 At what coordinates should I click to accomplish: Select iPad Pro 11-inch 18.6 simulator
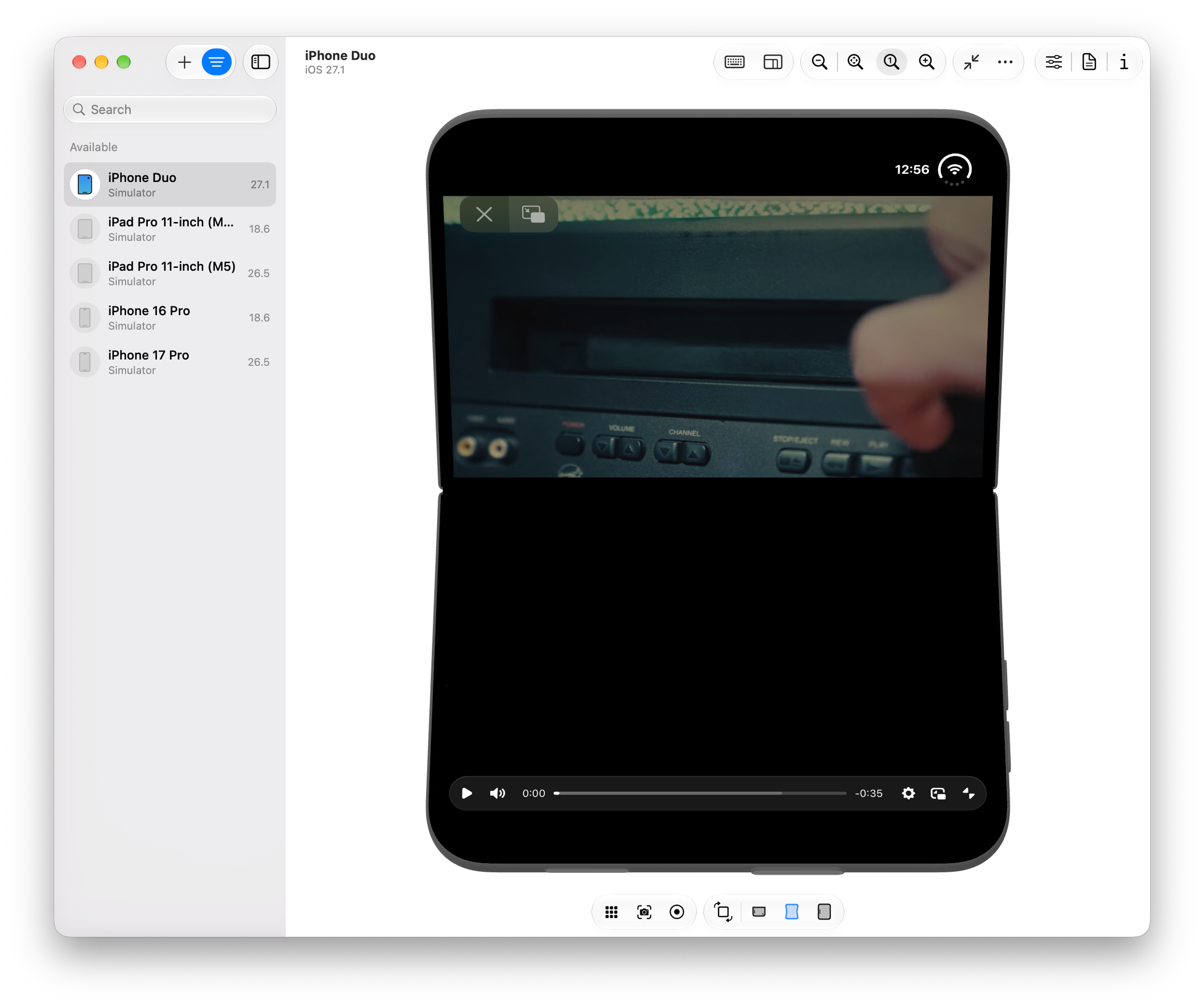170,229
